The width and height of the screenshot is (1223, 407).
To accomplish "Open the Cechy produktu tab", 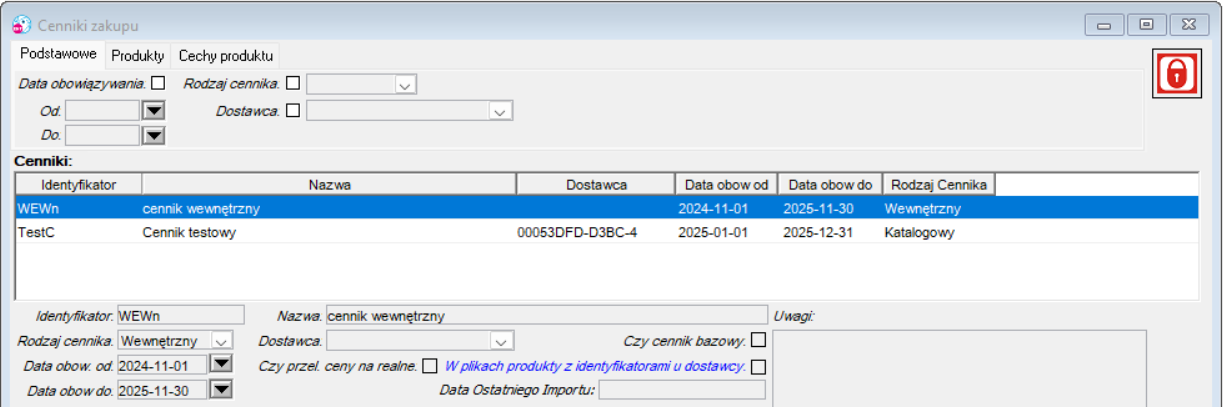I will [x=226, y=55].
